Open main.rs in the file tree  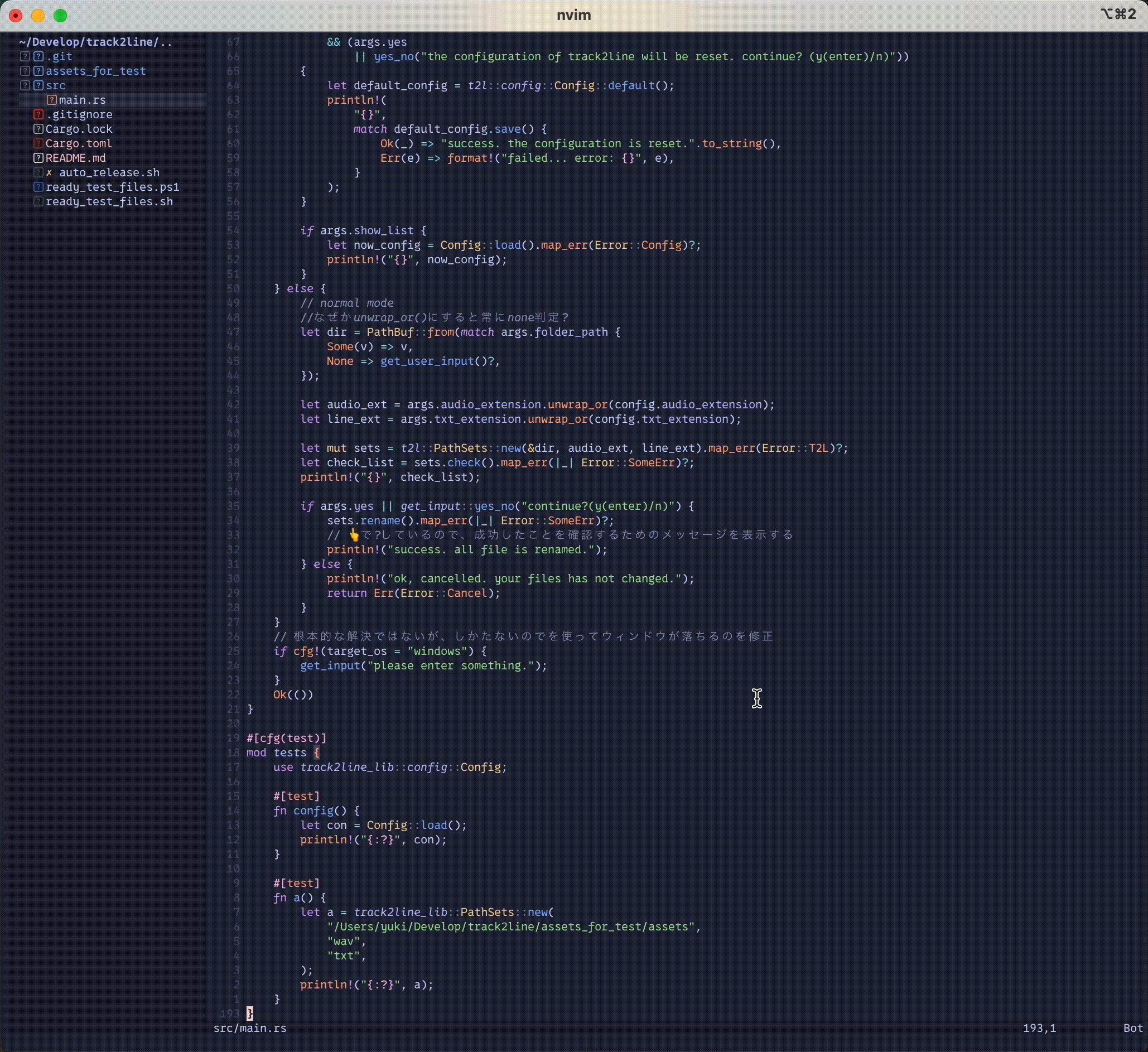82,100
